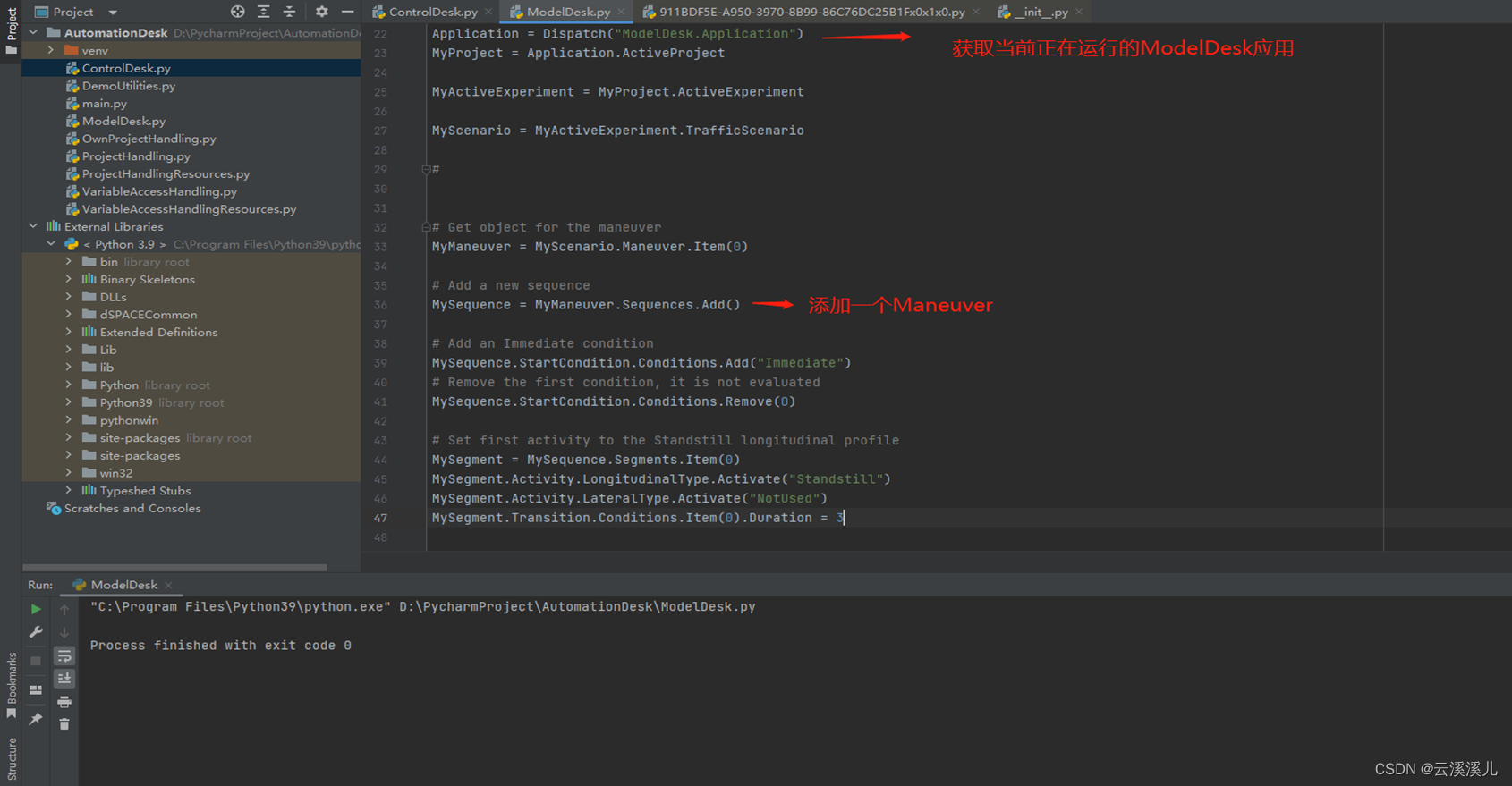Image resolution: width=1512 pixels, height=786 pixels.
Task: Expand Typeshed Stubs node
Action: (69, 491)
